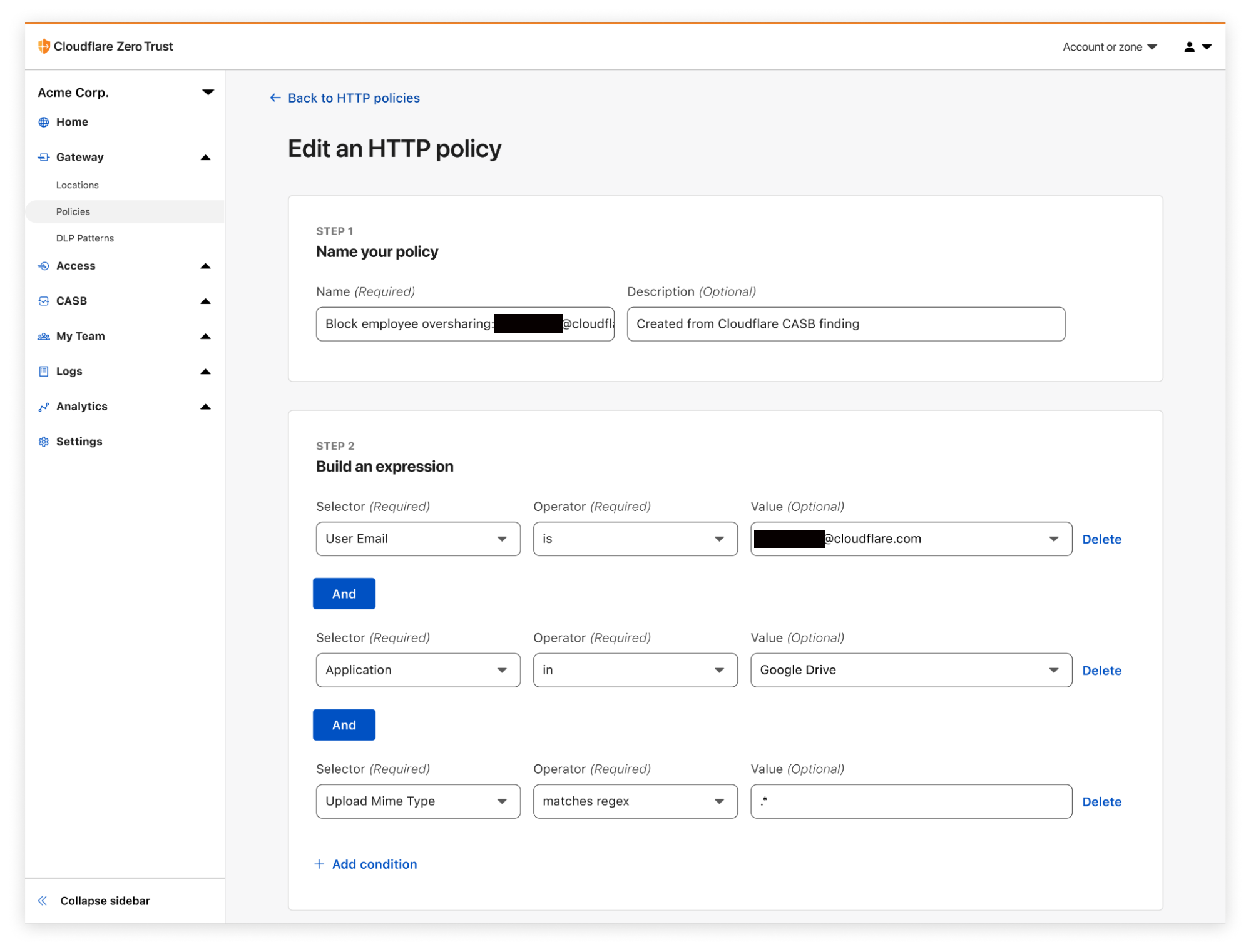
Task: Open the 'matches regex' operator dropdown
Action: click(x=635, y=801)
